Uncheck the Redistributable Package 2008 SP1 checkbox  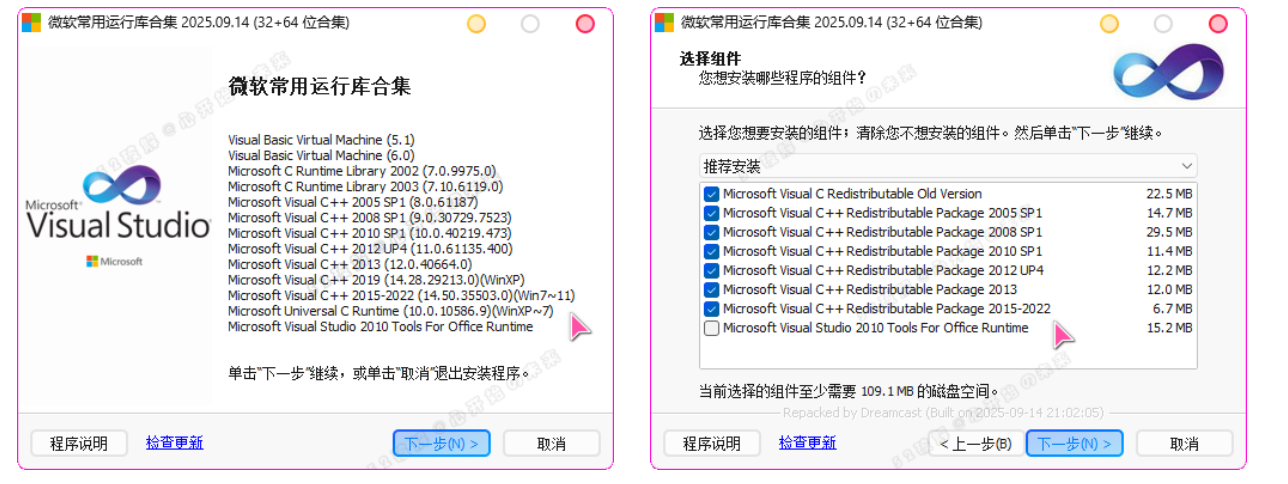click(x=711, y=232)
